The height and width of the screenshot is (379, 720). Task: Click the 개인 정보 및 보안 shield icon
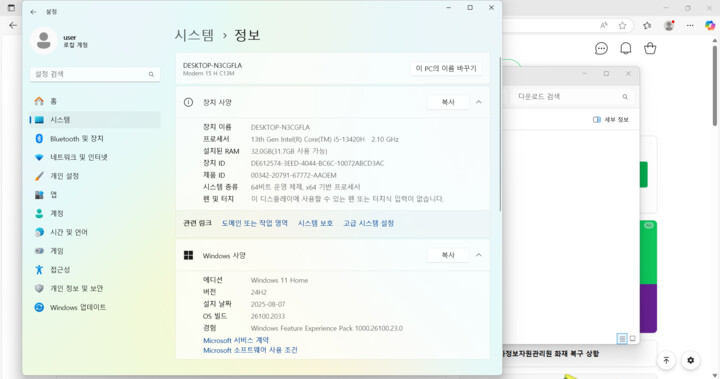click(39, 288)
